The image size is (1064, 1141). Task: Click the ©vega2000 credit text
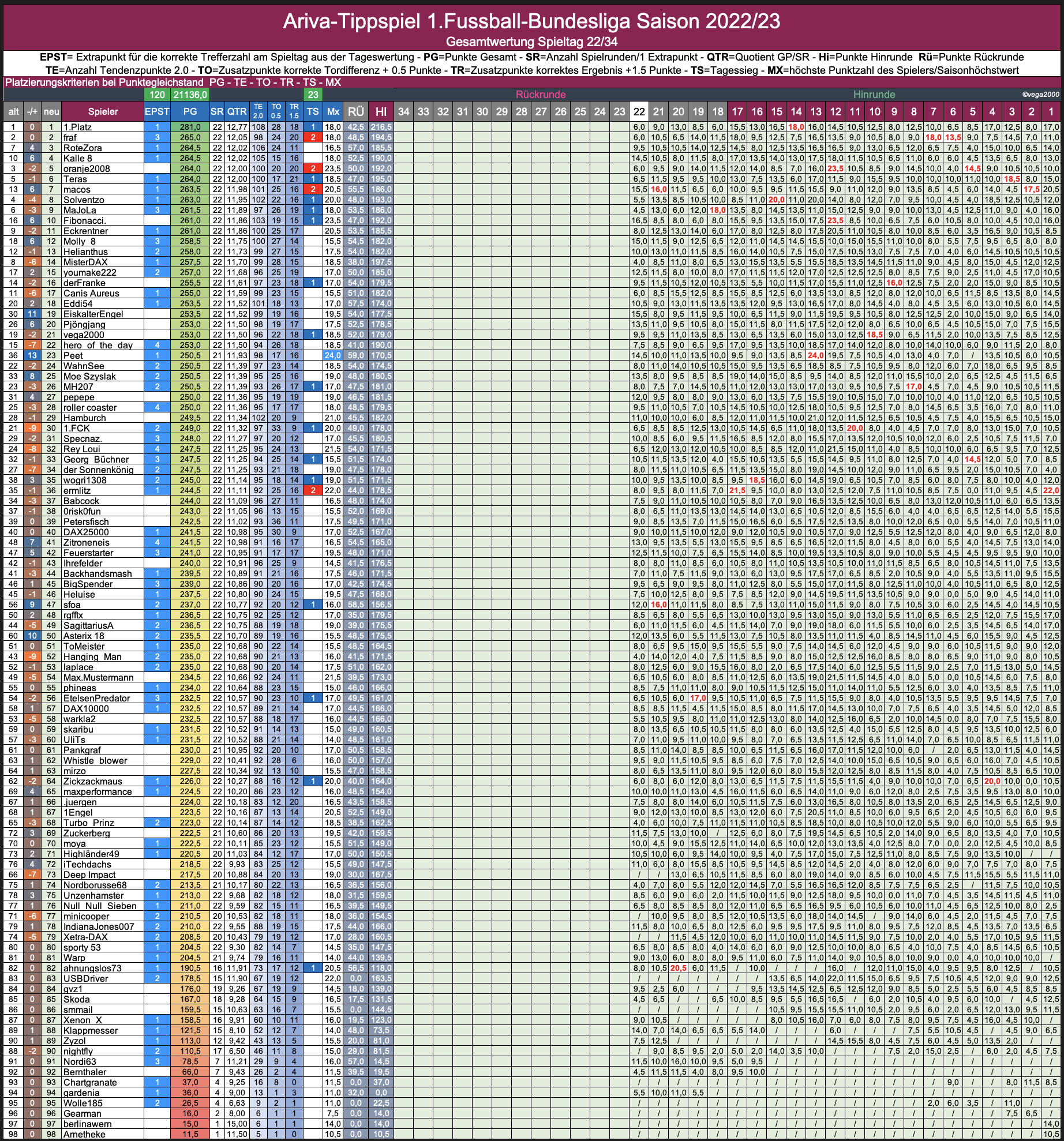tap(1040, 95)
